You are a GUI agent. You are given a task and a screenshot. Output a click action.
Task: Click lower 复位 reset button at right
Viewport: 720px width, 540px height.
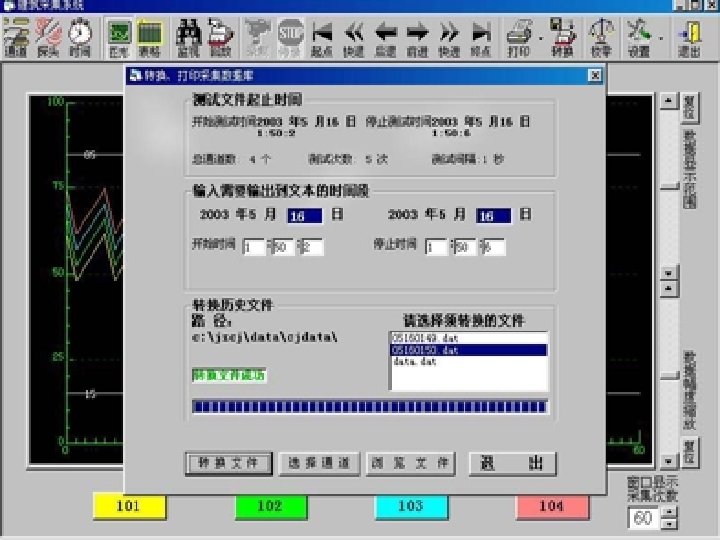point(689,452)
